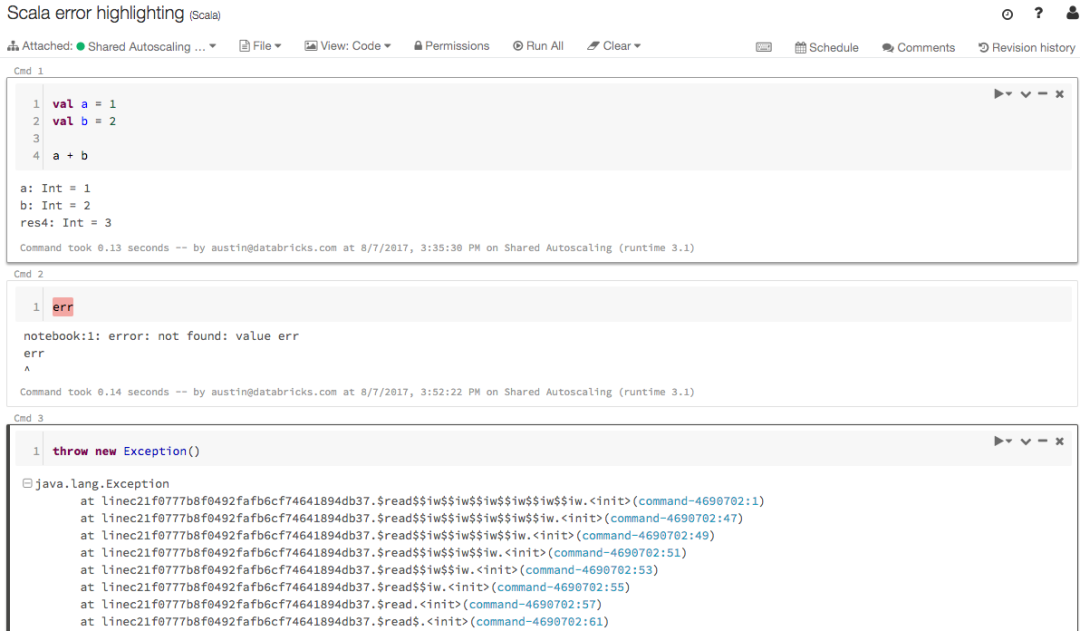Open the help menu
This screenshot has height=631, width=1080.
(1038, 14)
